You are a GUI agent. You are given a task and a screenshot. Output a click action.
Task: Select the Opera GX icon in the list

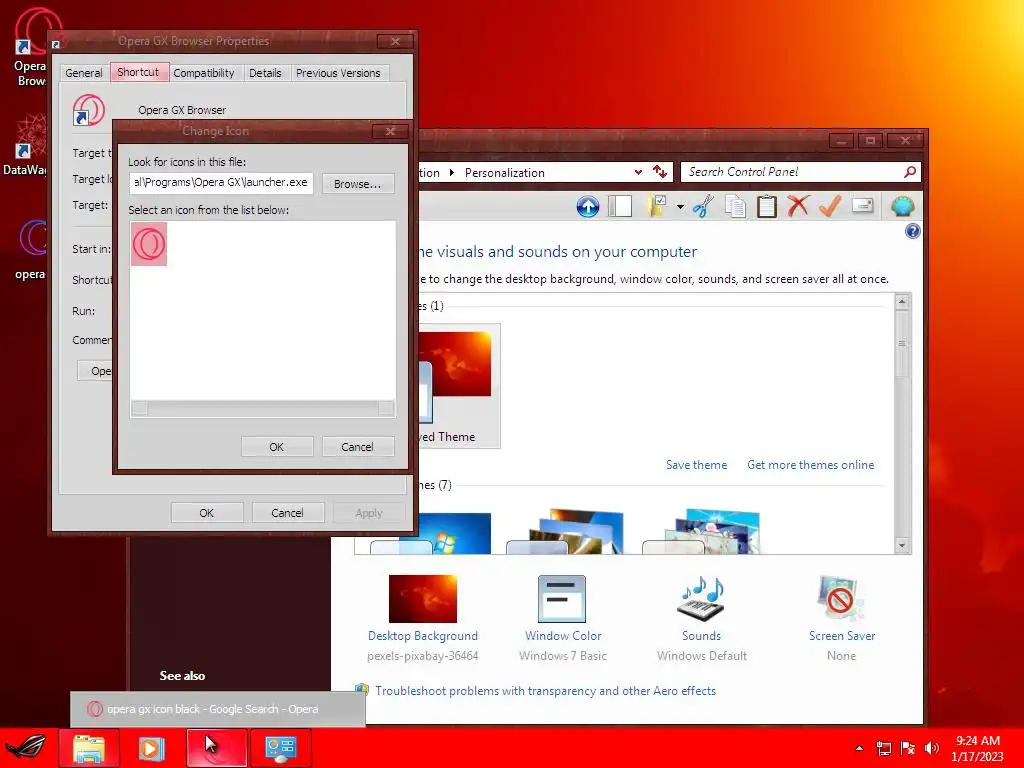[149, 244]
